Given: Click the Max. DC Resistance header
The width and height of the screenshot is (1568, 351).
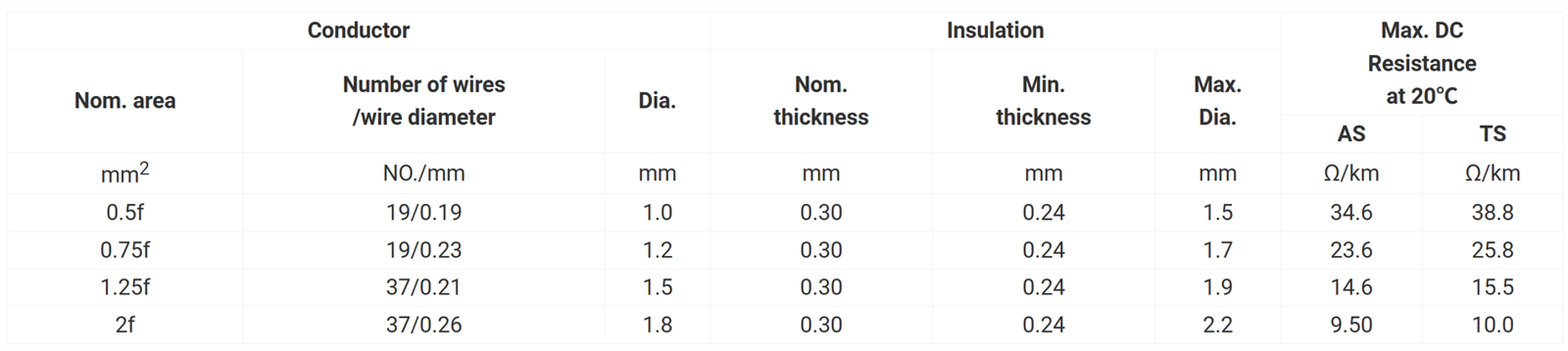Looking at the screenshot, I should tap(1422, 63).
